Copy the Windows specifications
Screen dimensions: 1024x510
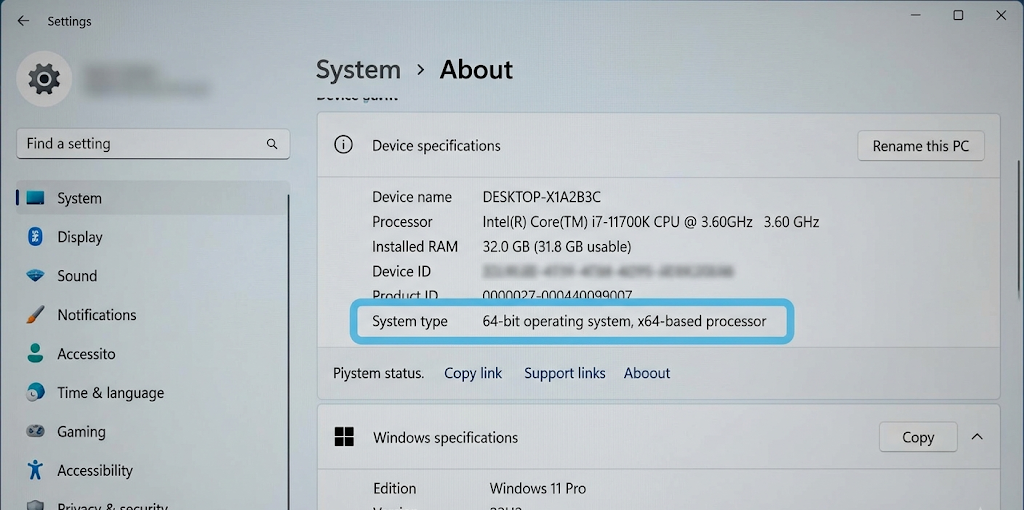click(x=918, y=438)
